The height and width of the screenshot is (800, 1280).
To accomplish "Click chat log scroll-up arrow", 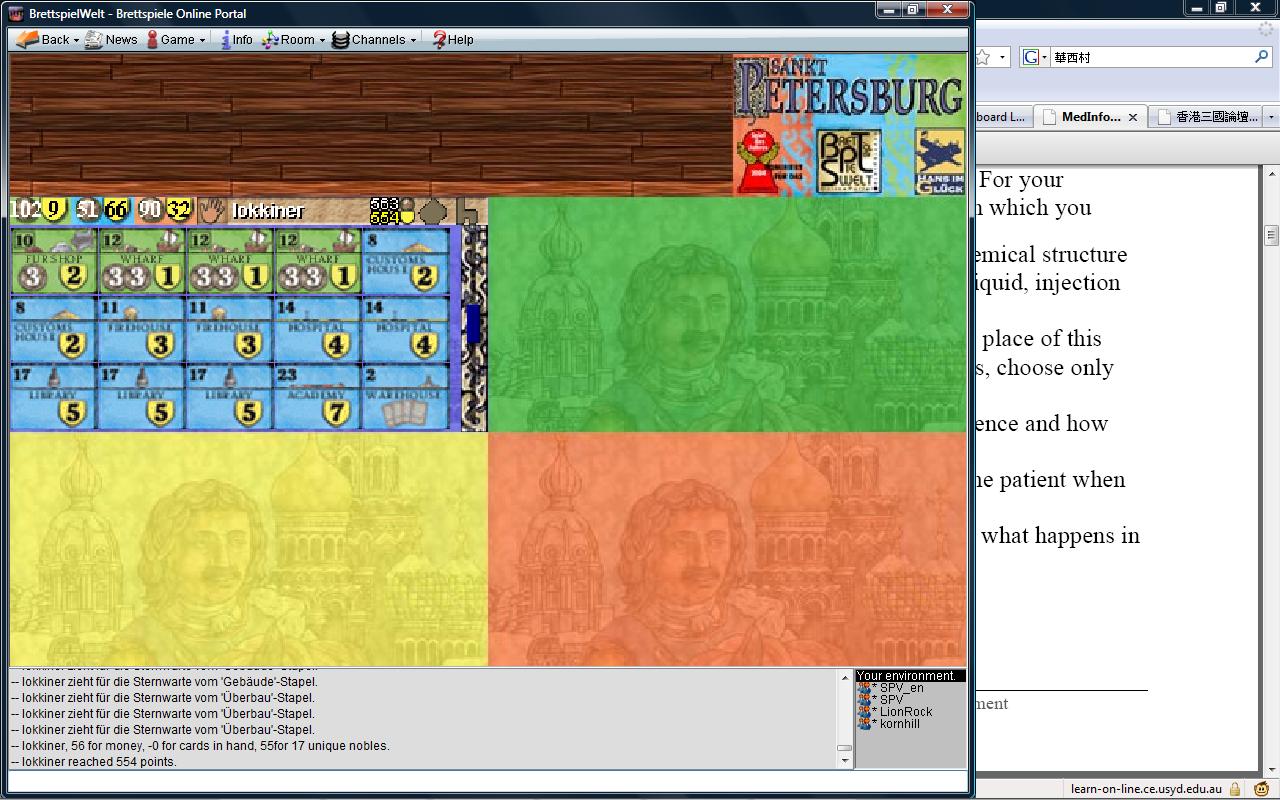I will 845,677.
